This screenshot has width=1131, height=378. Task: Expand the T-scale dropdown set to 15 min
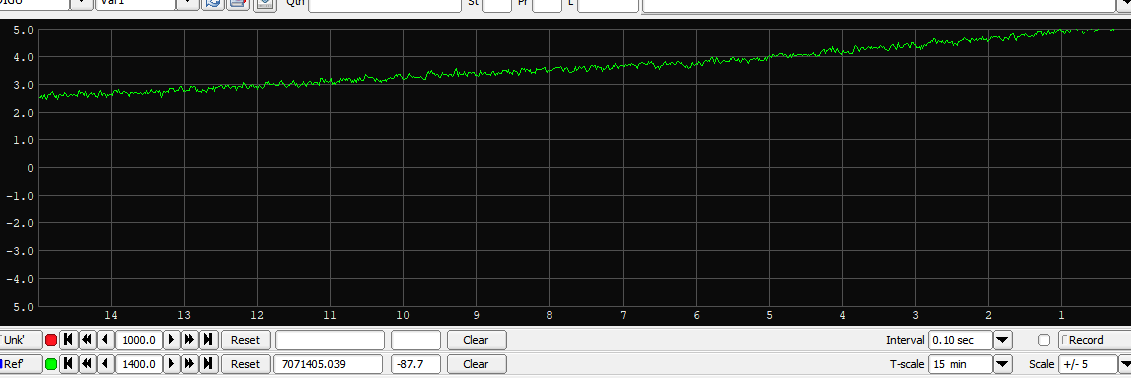click(1003, 364)
